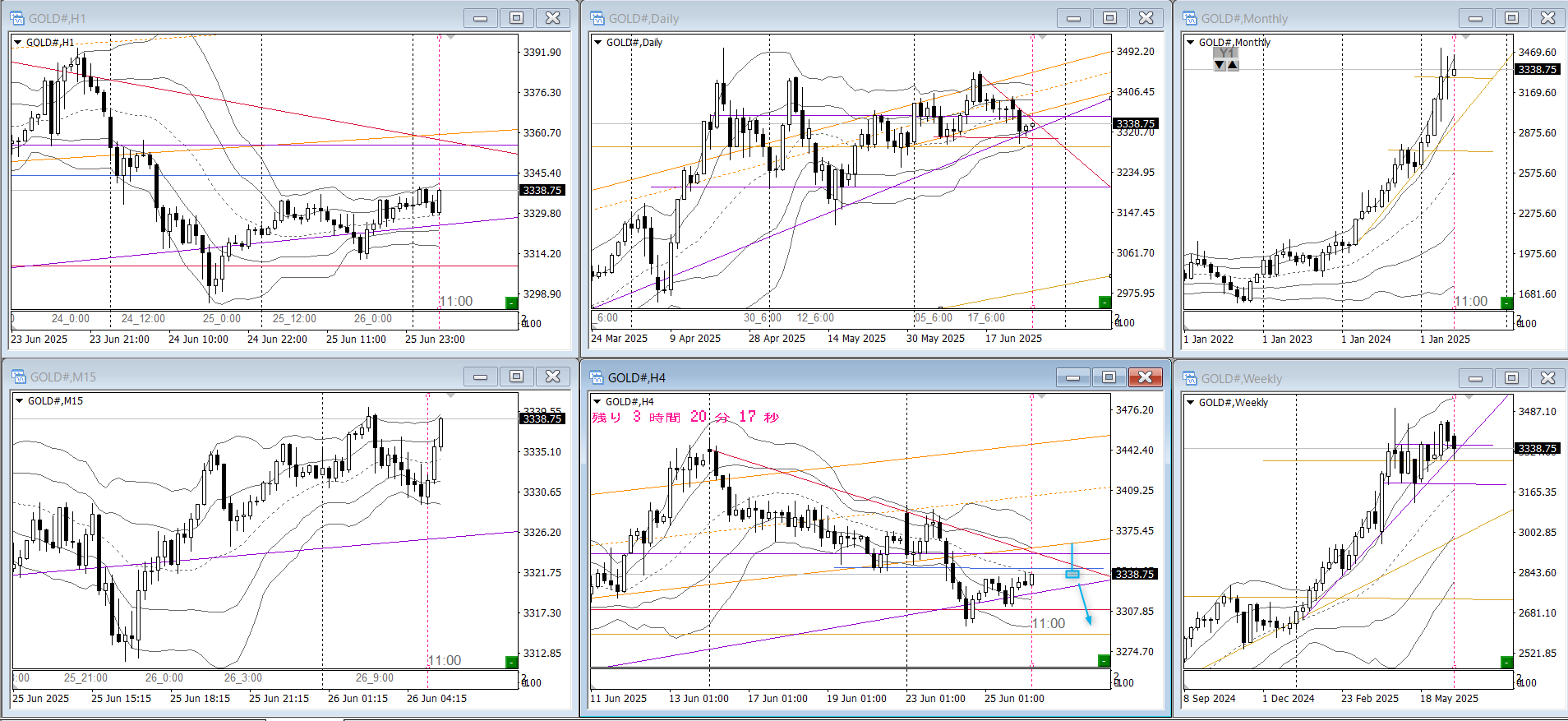Click the 3476.20 price scale value in H4 chart

click(x=1134, y=409)
